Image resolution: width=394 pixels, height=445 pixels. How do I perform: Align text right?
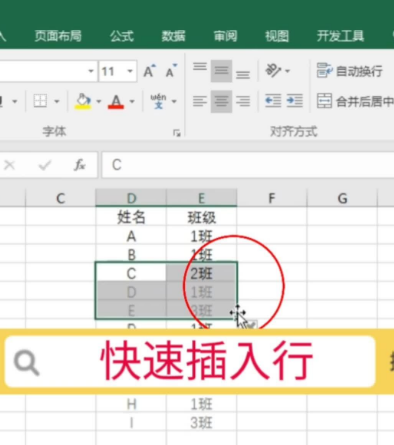click(x=243, y=101)
